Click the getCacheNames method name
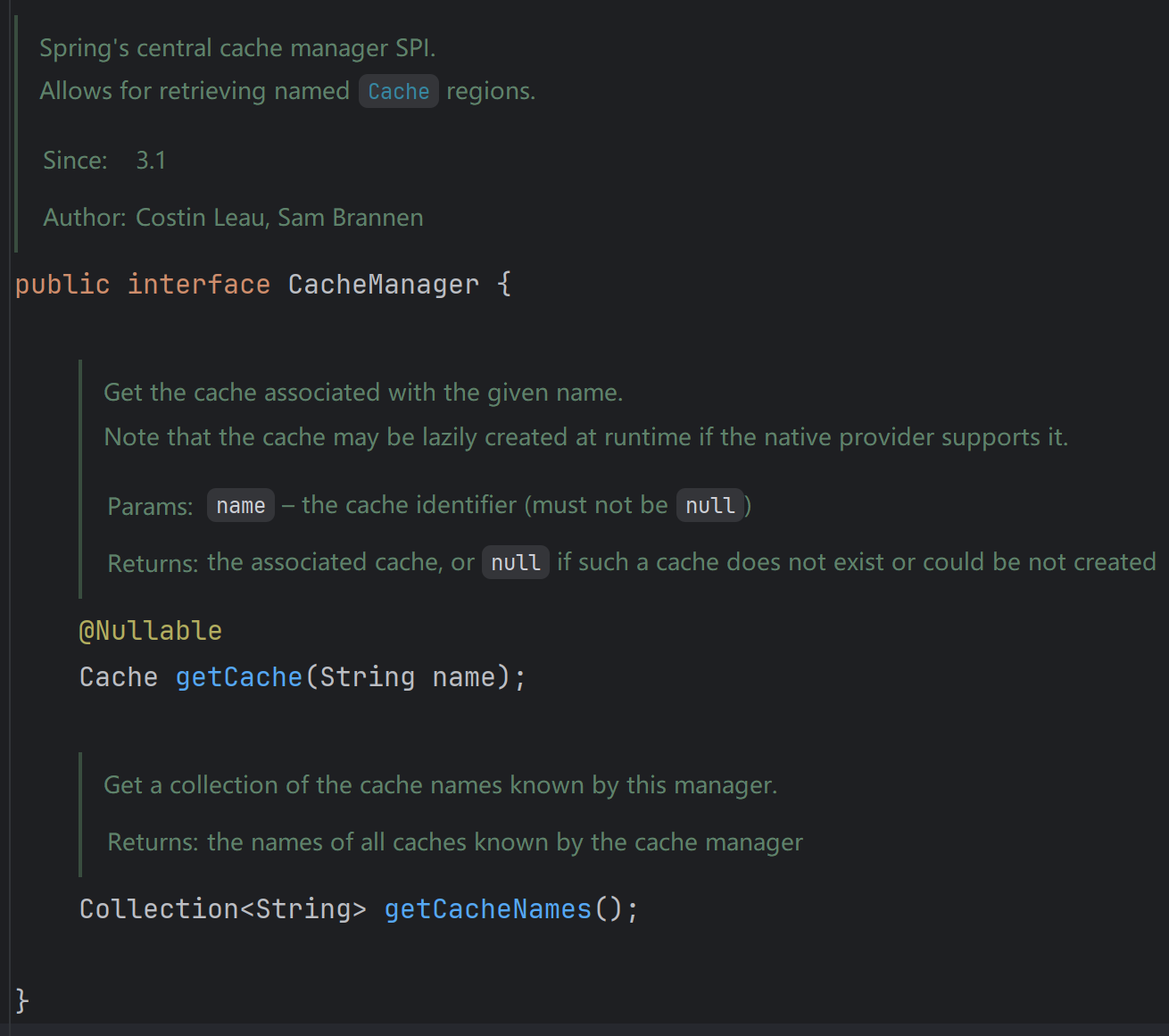 [487, 909]
